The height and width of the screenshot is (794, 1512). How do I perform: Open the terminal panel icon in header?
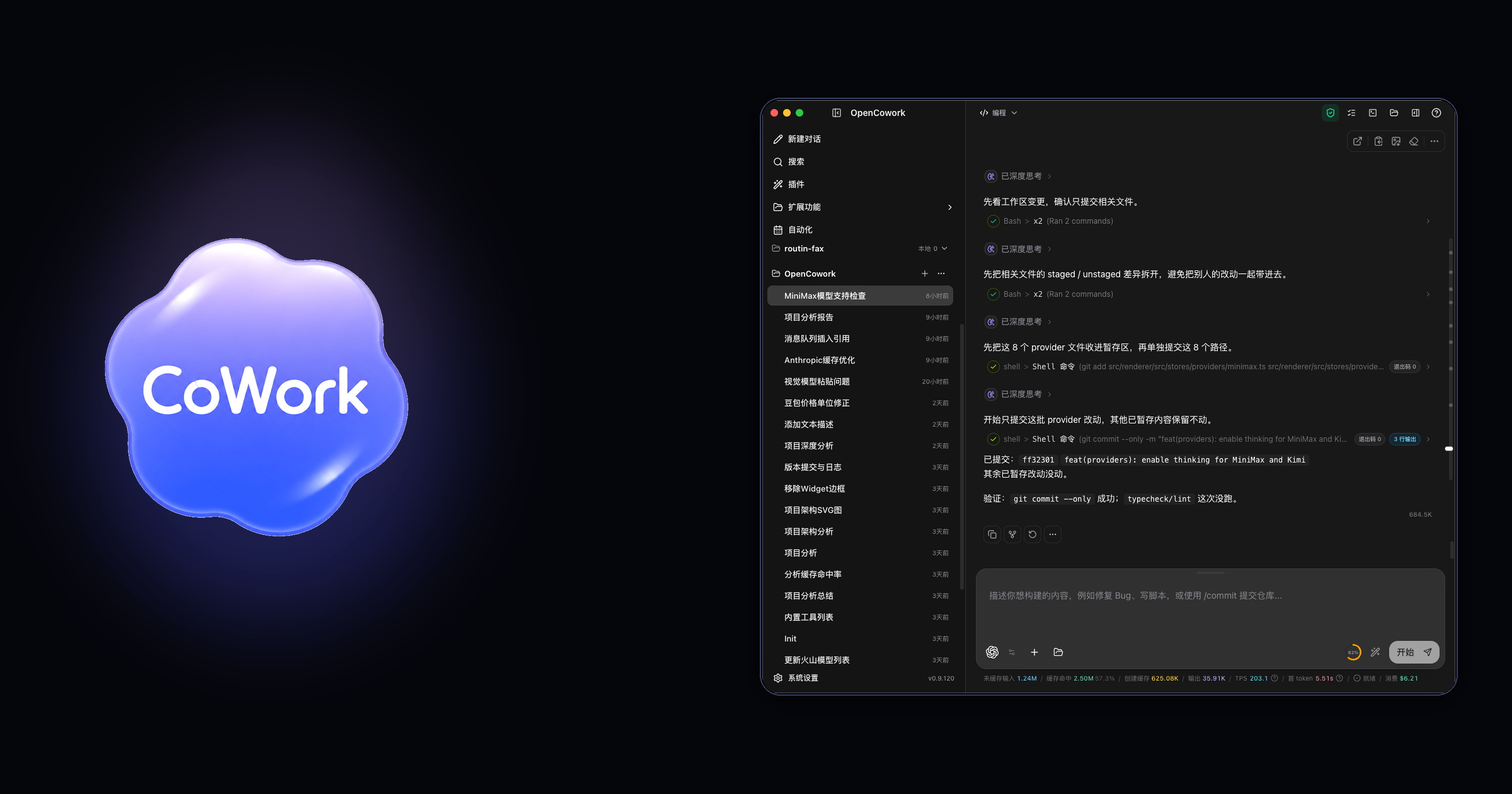(x=1373, y=113)
